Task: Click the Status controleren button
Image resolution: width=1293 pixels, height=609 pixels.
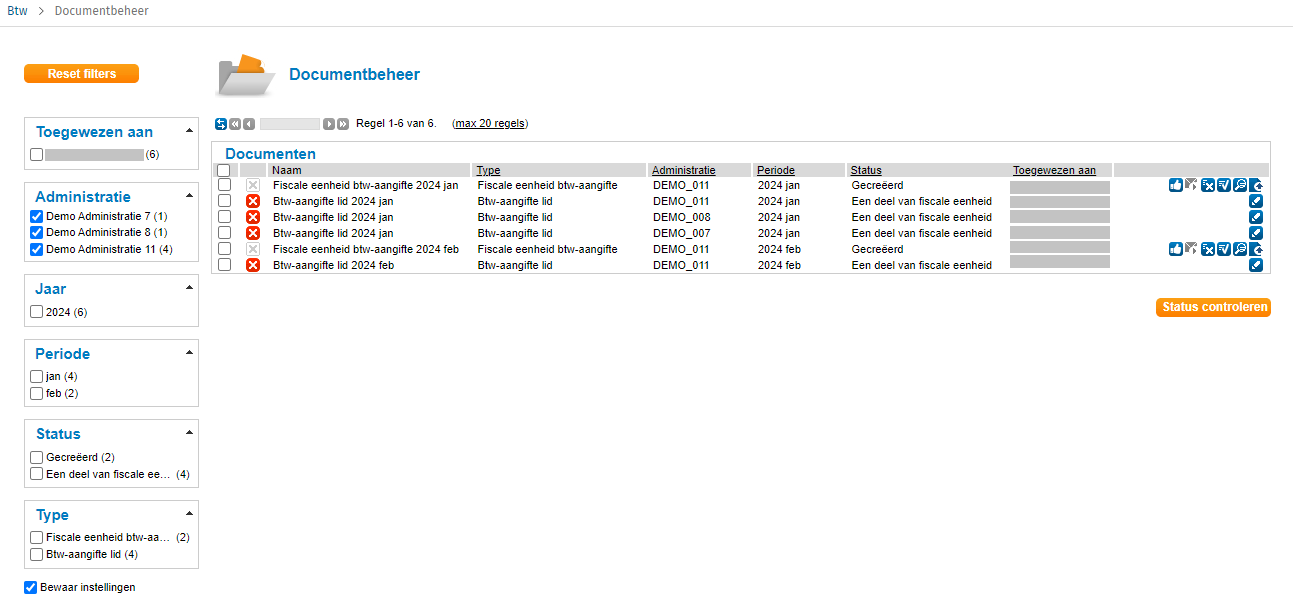Action: tap(1213, 308)
